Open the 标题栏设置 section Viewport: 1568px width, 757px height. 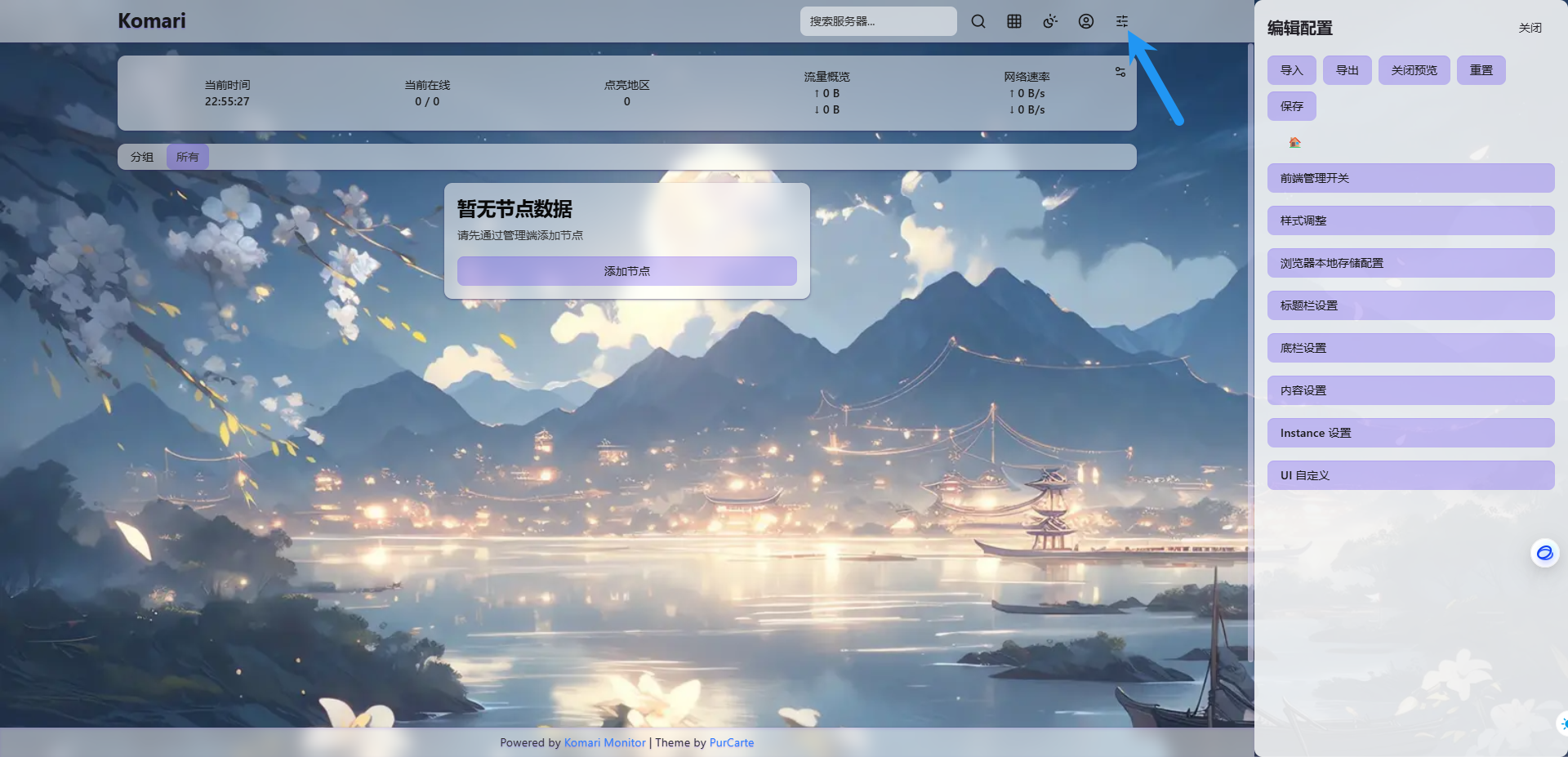[x=1410, y=305]
